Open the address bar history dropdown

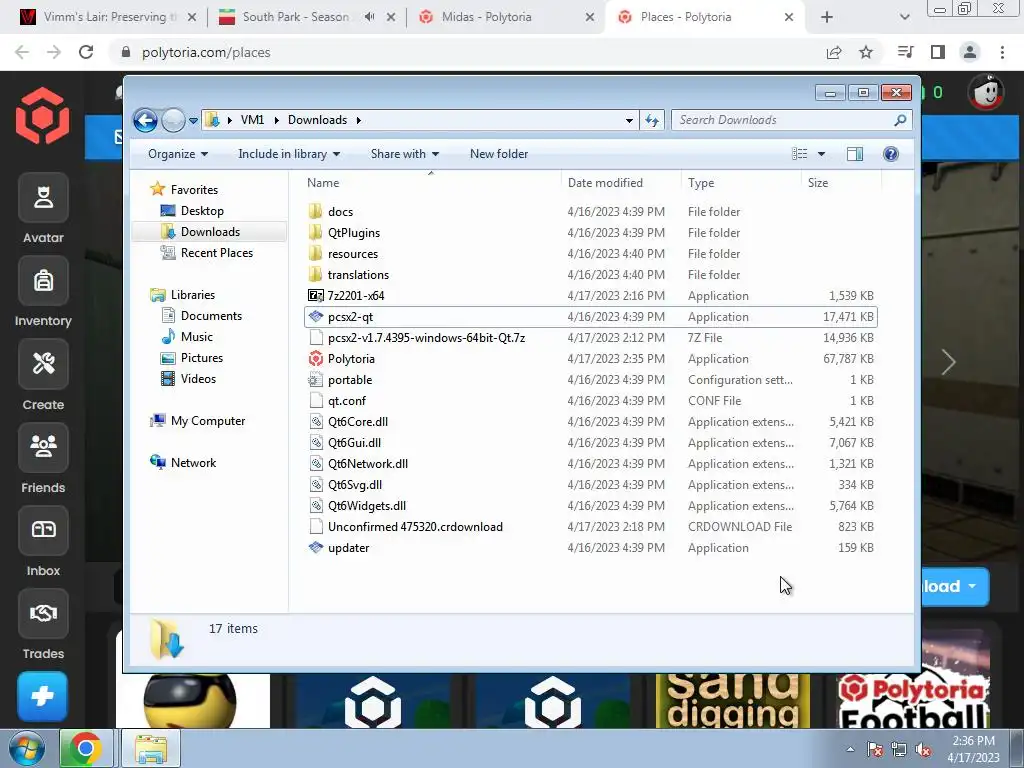click(629, 120)
